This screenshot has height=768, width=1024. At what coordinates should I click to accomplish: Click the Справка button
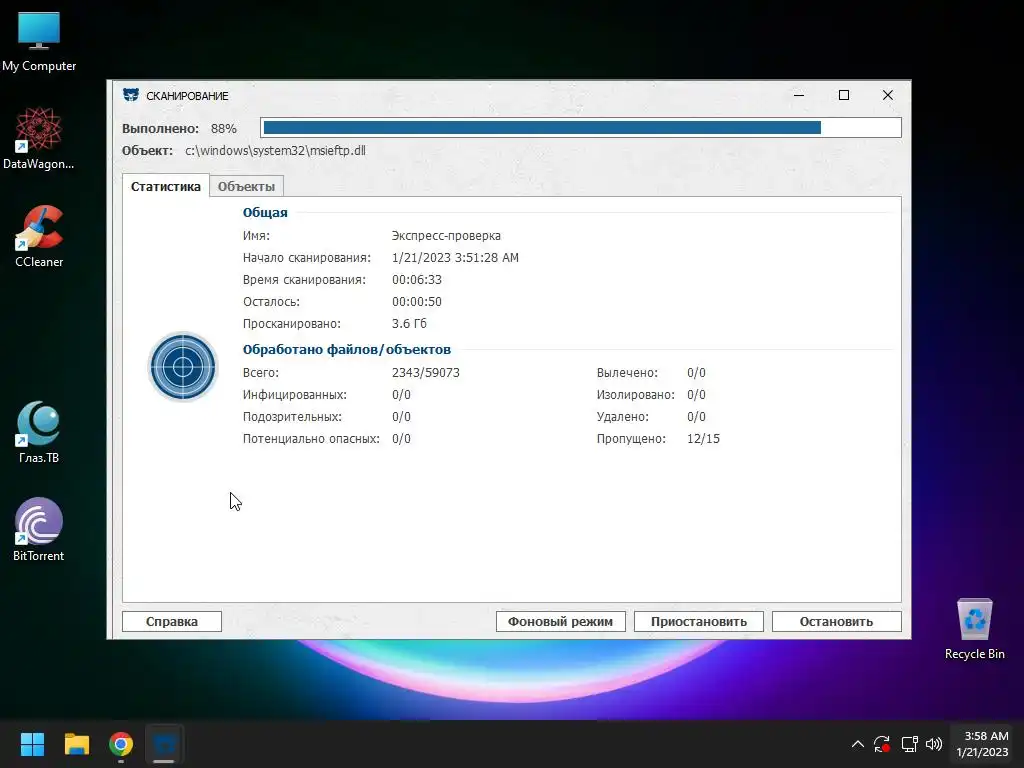[x=172, y=622]
